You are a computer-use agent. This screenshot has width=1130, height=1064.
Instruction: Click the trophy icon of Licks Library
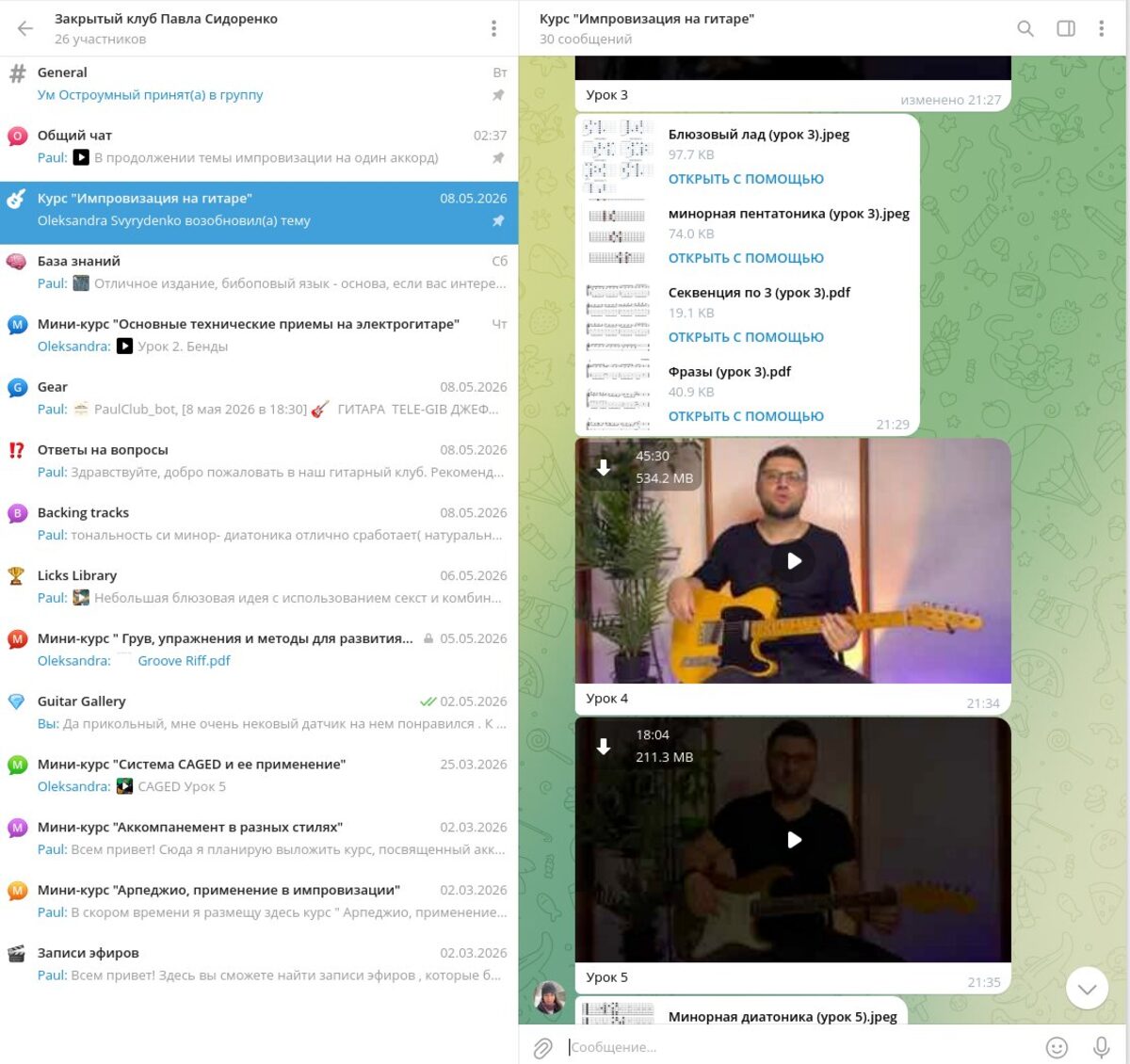click(x=17, y=575)
